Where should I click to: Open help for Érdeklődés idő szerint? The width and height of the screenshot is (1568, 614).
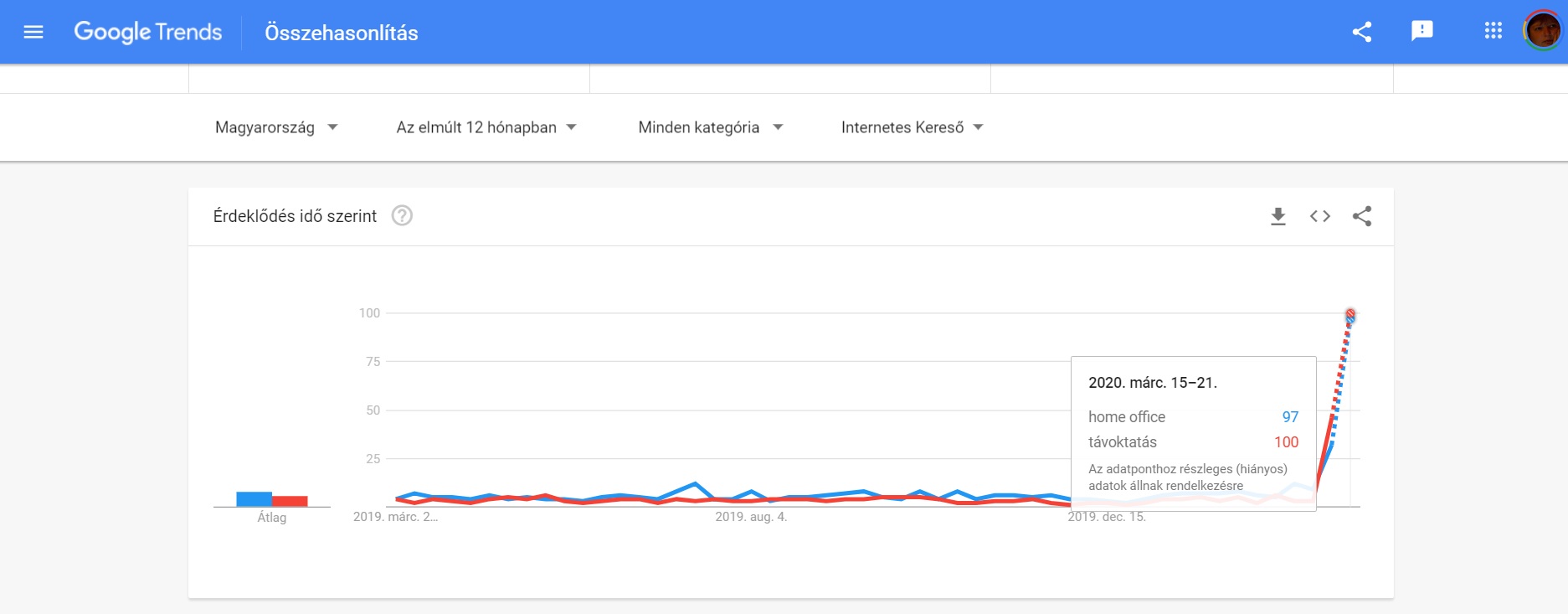pos(402,216)
